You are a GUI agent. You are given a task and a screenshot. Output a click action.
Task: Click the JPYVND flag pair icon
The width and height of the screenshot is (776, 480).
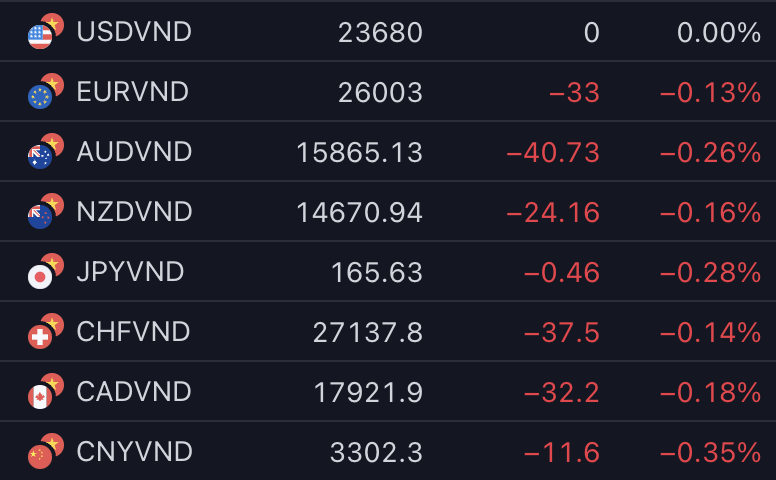[46, 271]
